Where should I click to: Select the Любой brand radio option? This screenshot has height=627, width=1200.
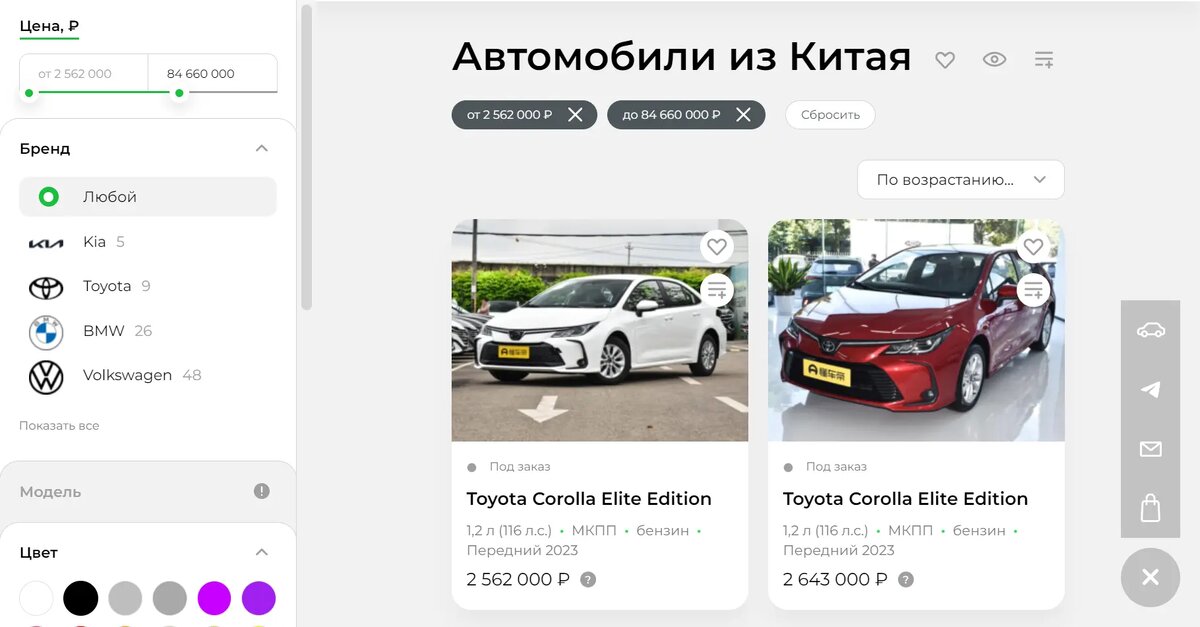[148, 197]
